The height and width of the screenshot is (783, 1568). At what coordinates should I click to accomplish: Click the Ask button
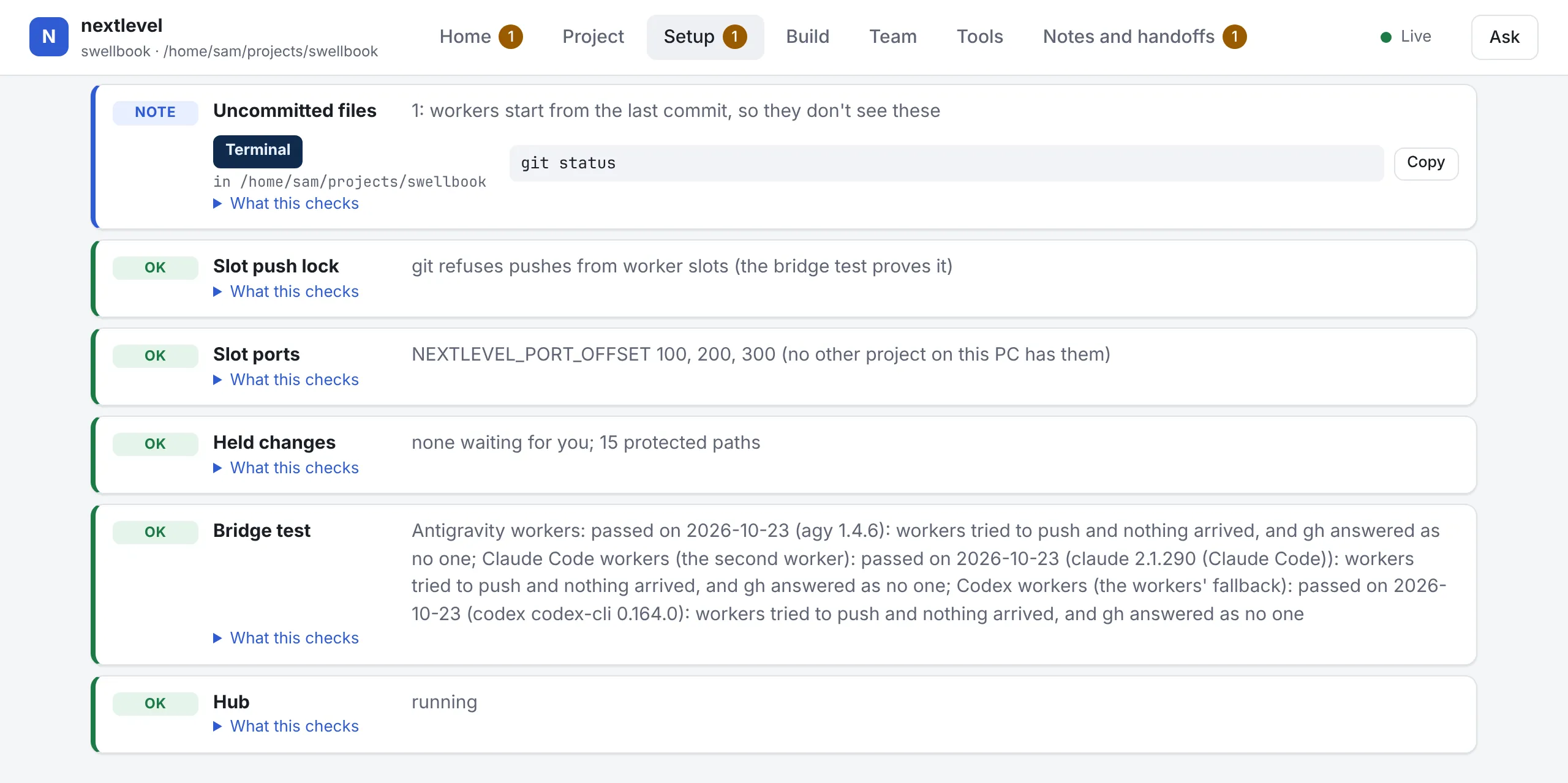tap(1504, 37)
